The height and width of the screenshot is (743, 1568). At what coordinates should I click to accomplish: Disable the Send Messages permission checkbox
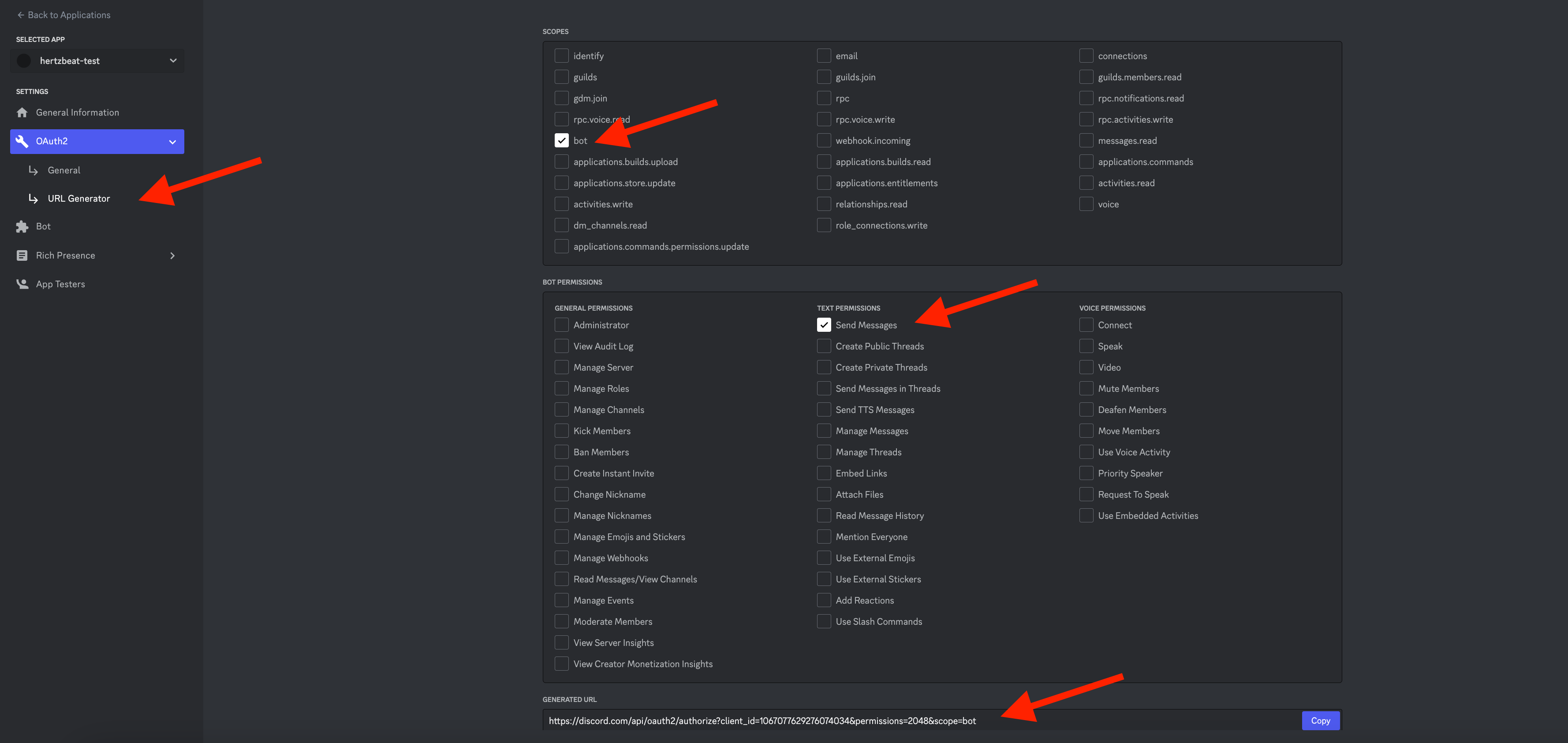click(x=824, y=325)
